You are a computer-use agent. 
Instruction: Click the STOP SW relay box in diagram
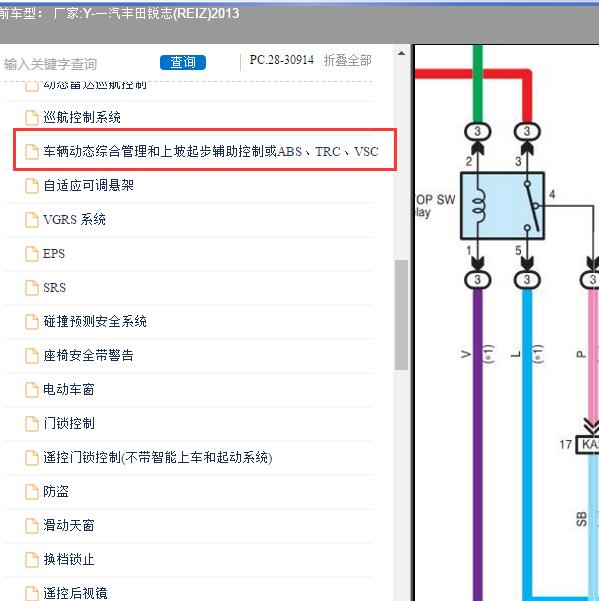(x=502, y=206)
